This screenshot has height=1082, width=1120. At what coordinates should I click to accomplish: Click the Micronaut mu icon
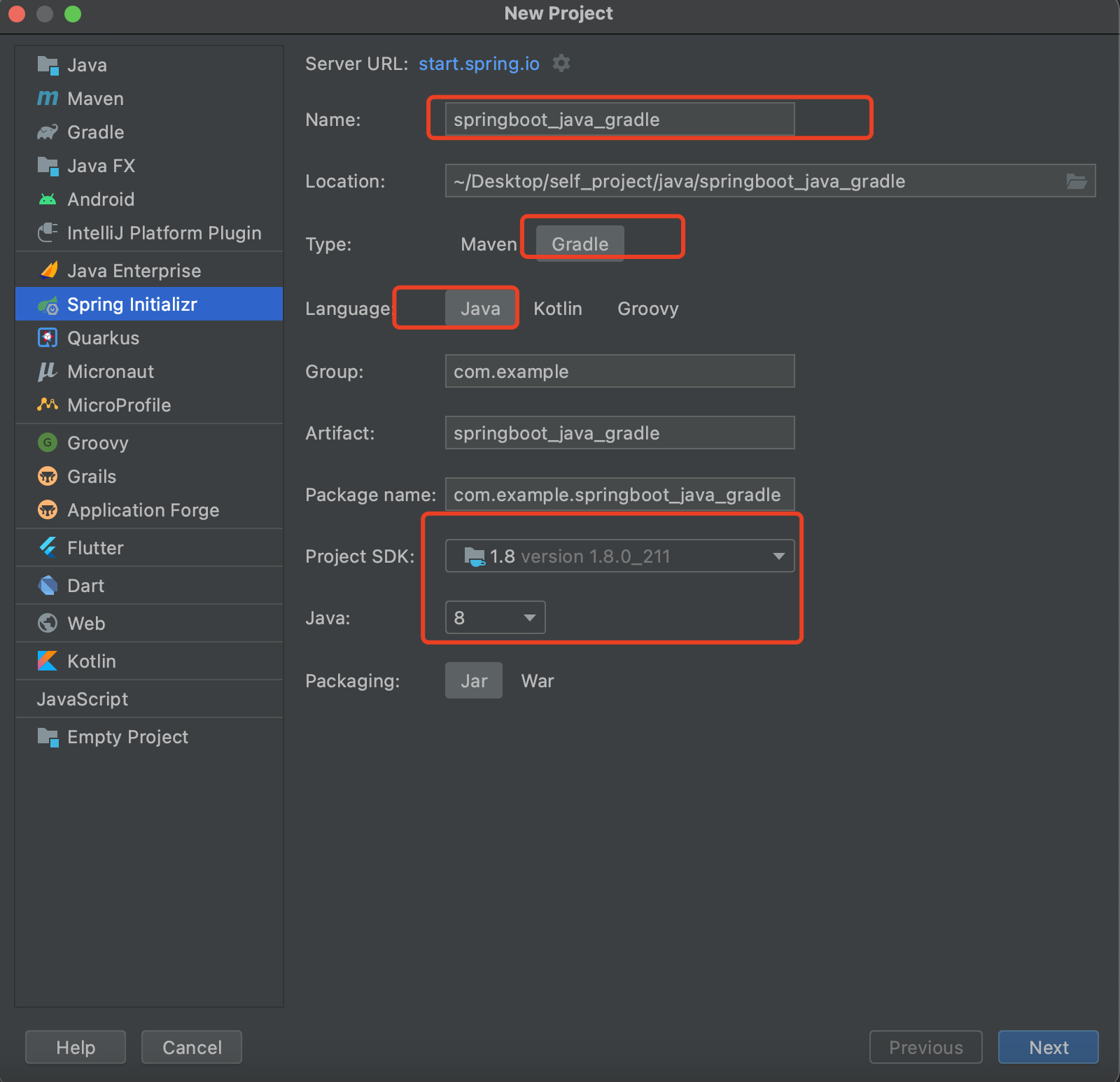48,372
